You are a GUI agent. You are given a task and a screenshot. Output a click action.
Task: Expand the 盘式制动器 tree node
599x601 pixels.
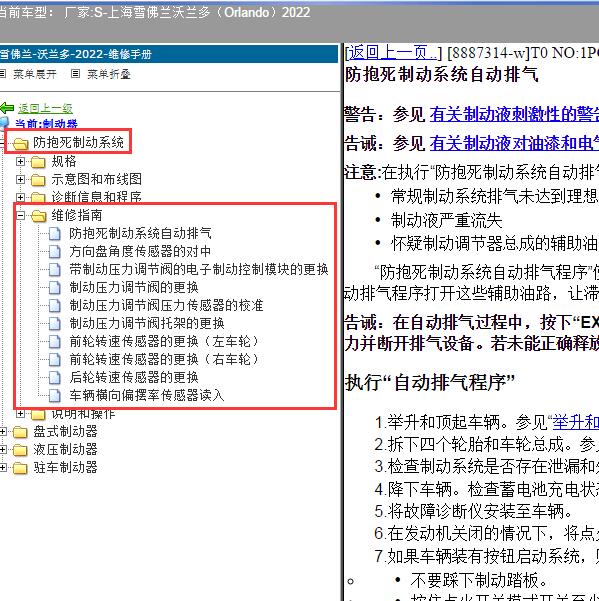pyautogui.click(x=3, y=432)
